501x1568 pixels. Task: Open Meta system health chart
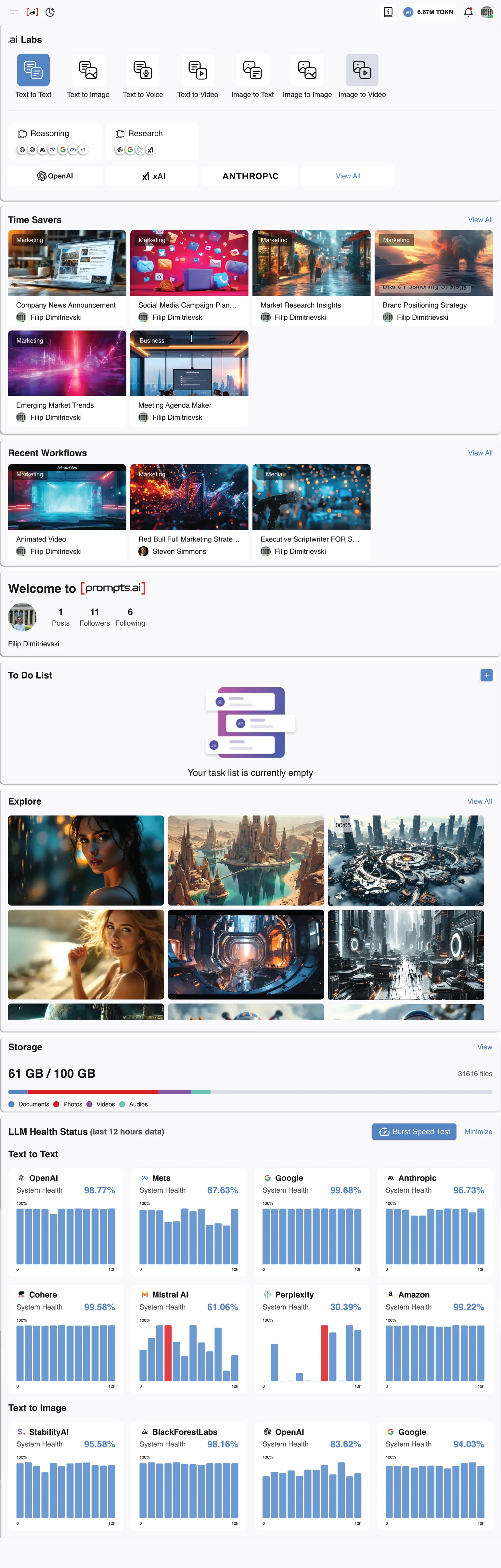189,1236
